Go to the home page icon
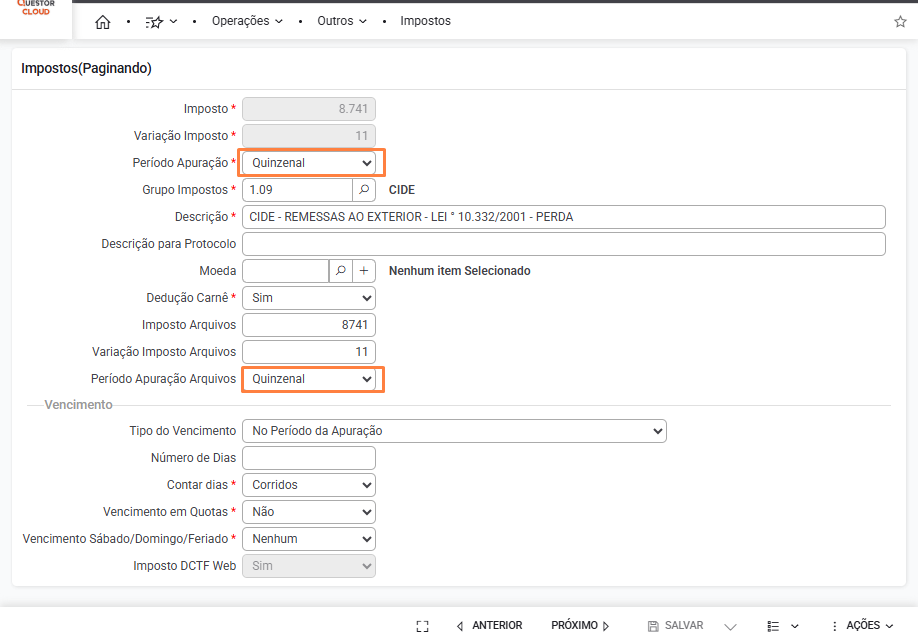 click(x=102, y=21)
